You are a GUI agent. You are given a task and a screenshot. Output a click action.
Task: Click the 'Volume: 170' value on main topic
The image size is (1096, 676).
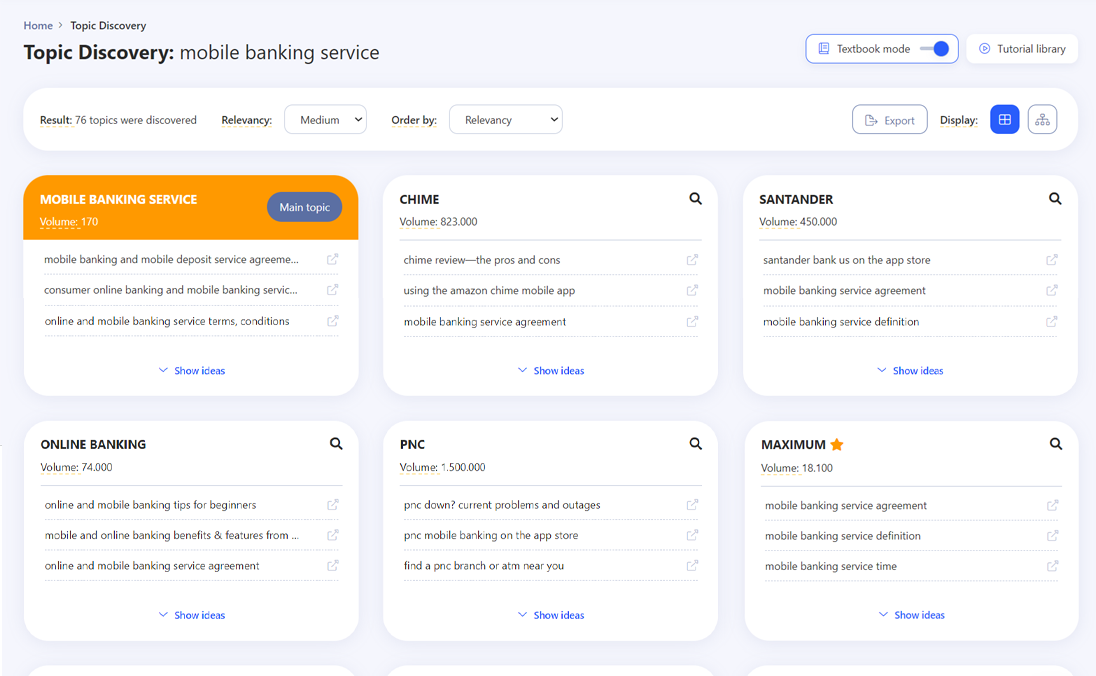[x=69, y=222]
